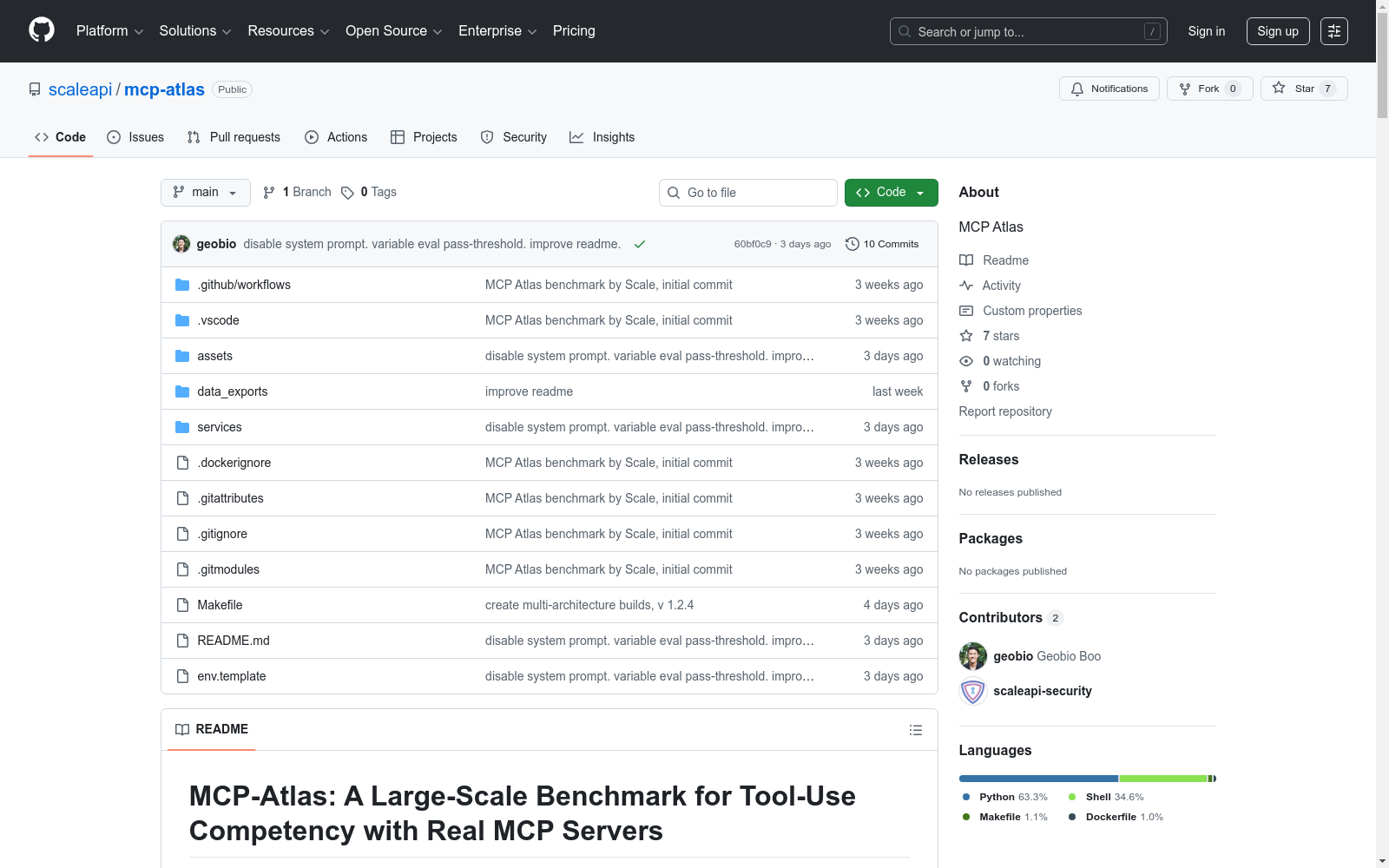Viewport: 1389px width, 868px height.
Task: Click the outline icon in the README header
Action: click(x=915, y=730)
